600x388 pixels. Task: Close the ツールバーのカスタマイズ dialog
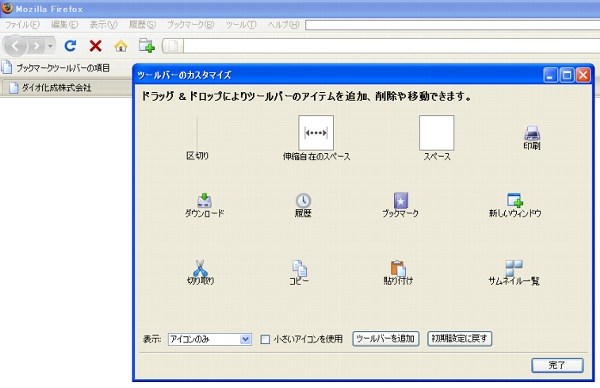pos(583,75)
